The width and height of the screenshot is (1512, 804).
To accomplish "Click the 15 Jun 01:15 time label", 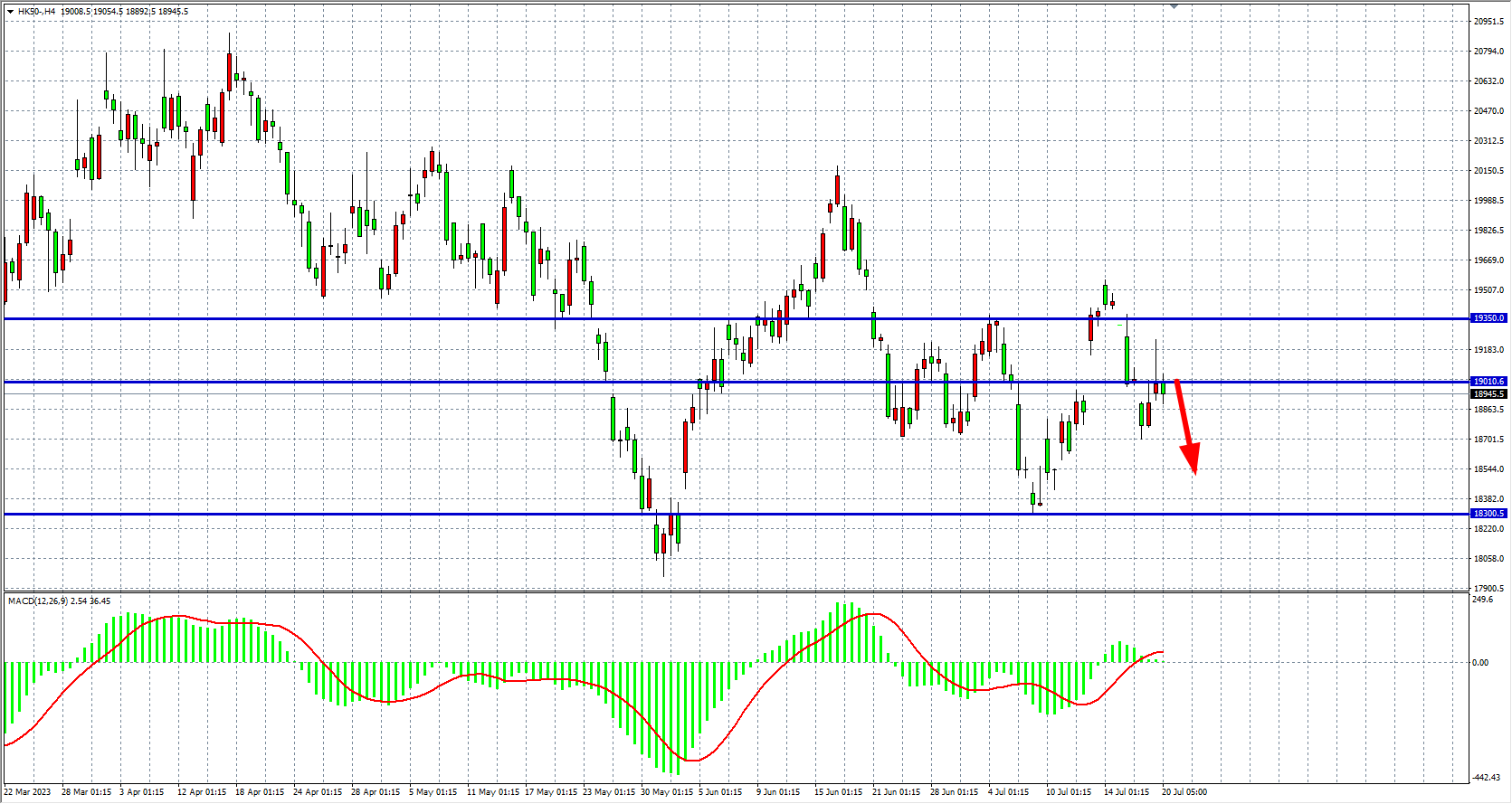I will pyautogui.click(x=838, y=792).
